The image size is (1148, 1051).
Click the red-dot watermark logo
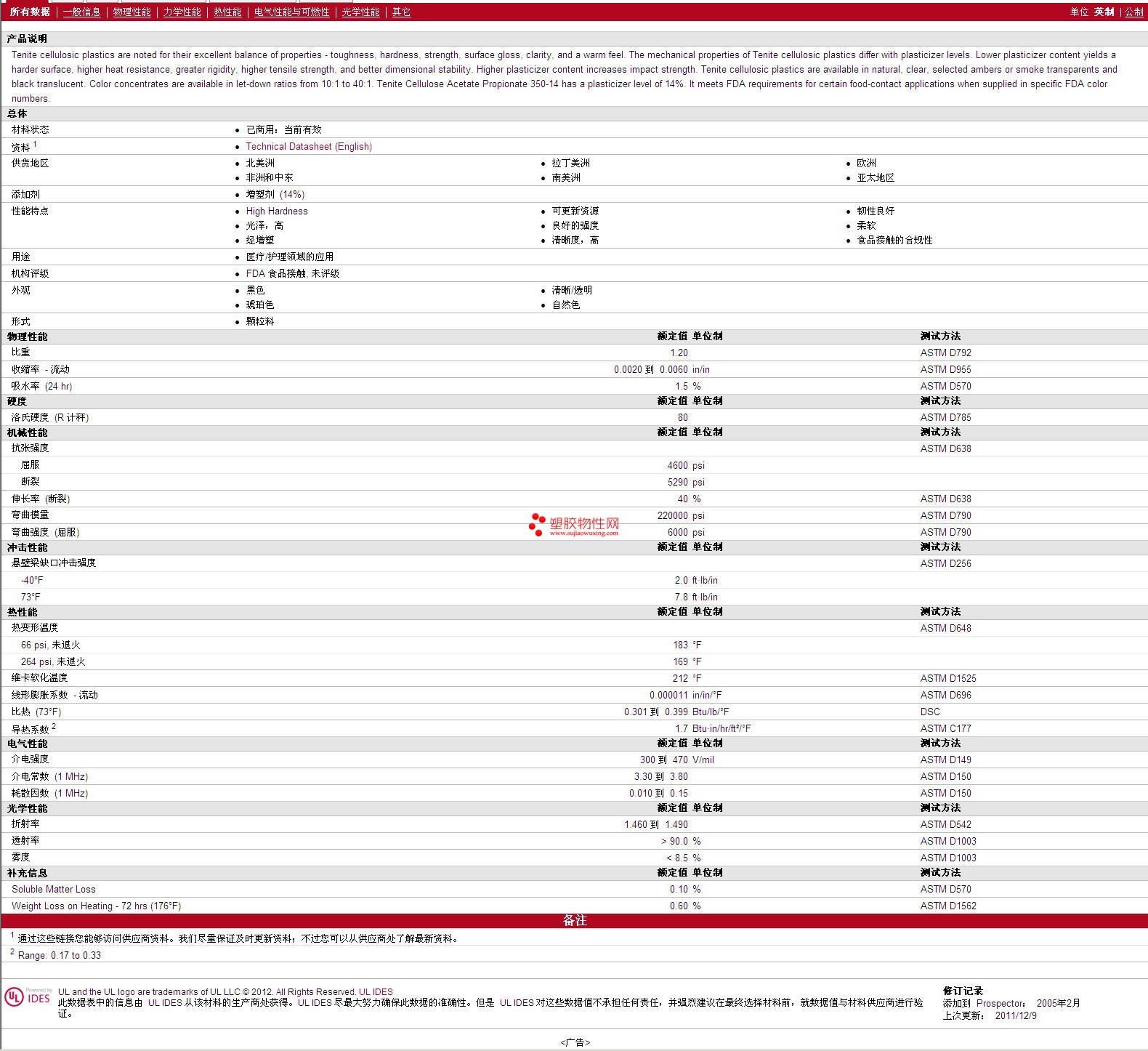(x=537, y=524)
